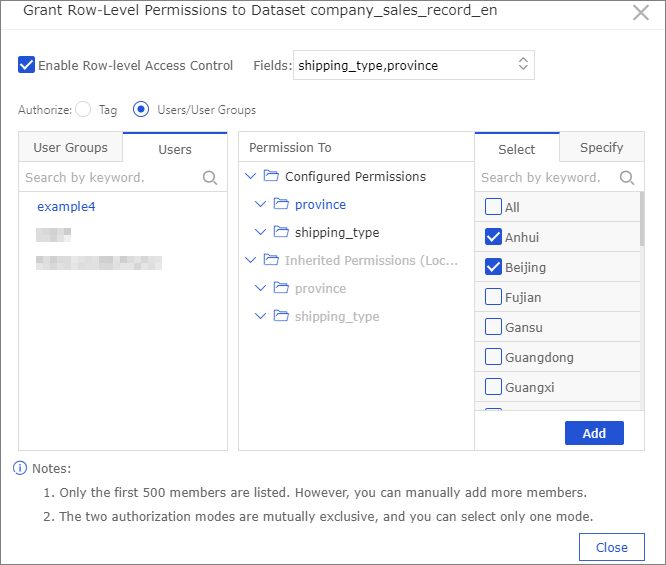Check the Guangxi checkbox

[x=493, y=387]
